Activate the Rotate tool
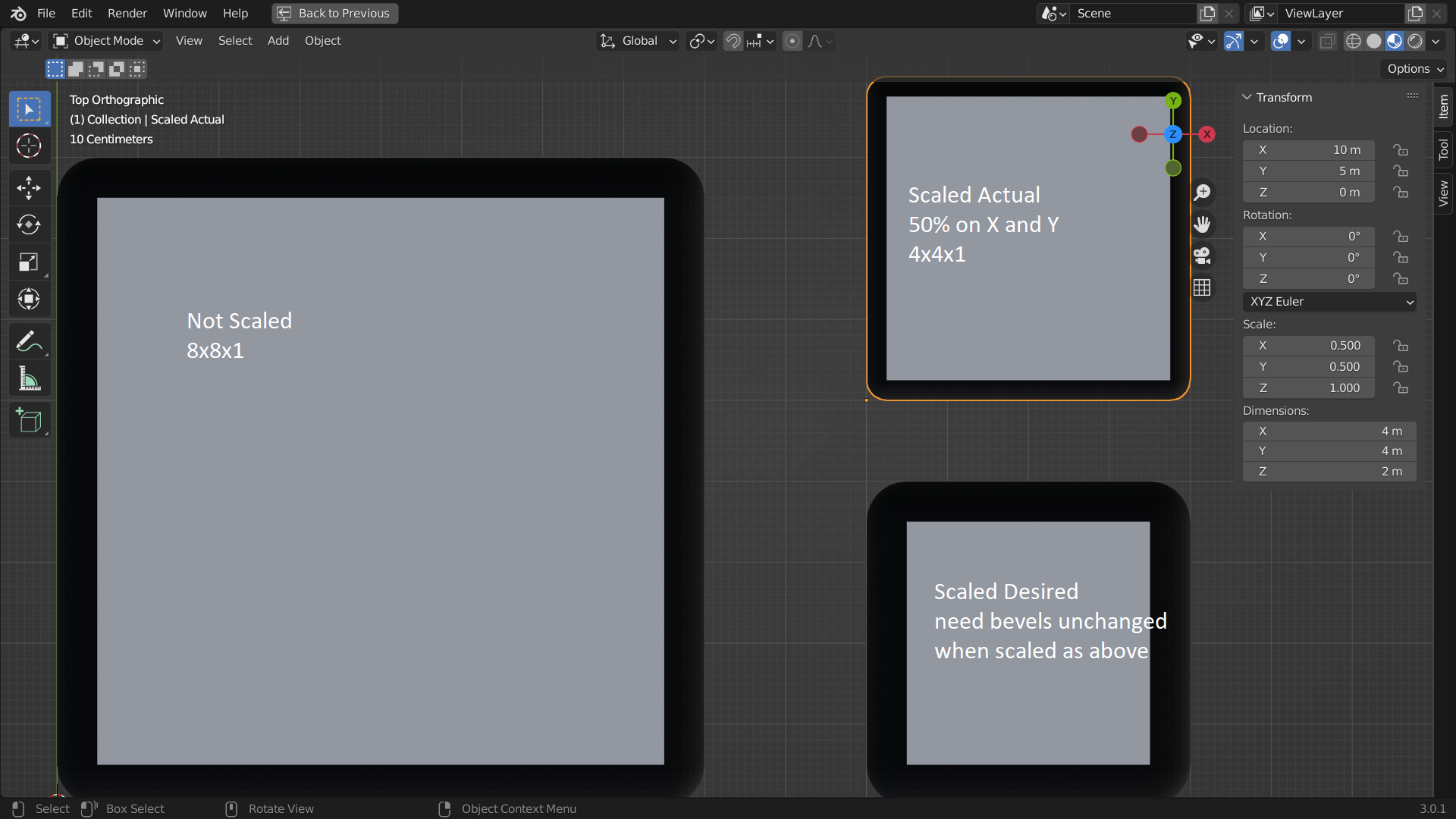Screen dimensions: 1456x819 tap(29, 224)
